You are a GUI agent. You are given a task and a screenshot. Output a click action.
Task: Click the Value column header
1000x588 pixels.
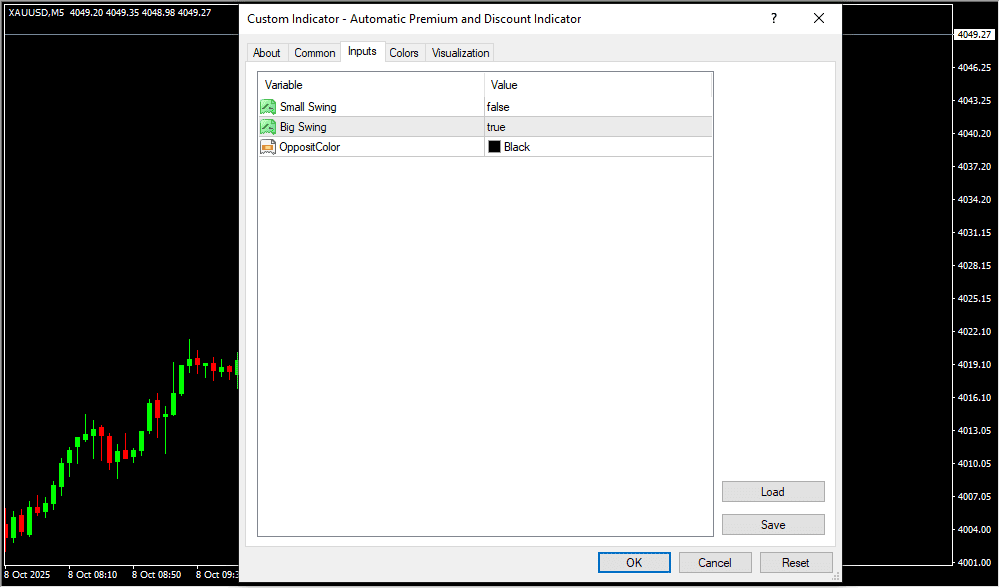pos(598,85)
